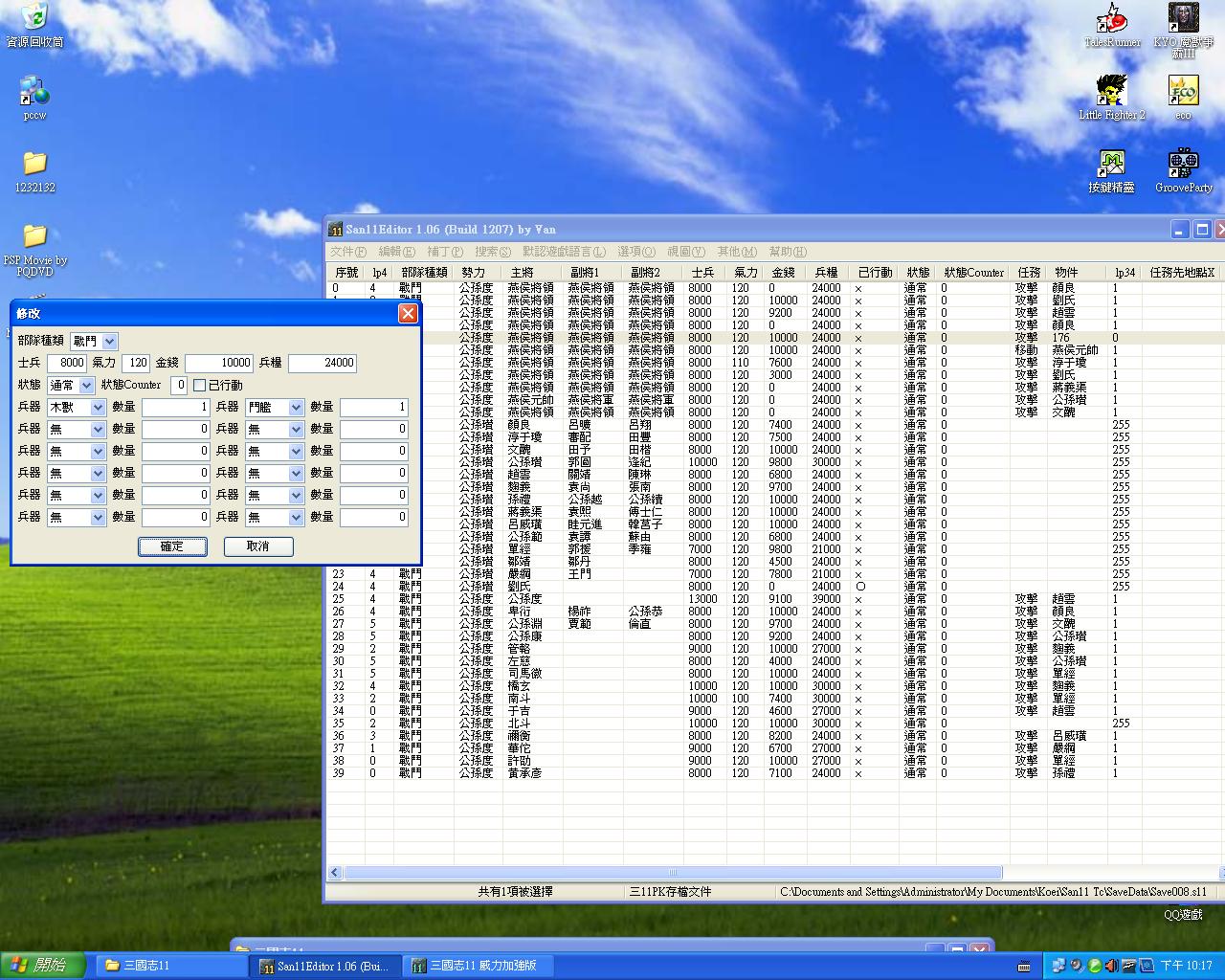Open last-row right 兵器 dropdown showing 無
1225x980 pixels.
tap(296, 517)
